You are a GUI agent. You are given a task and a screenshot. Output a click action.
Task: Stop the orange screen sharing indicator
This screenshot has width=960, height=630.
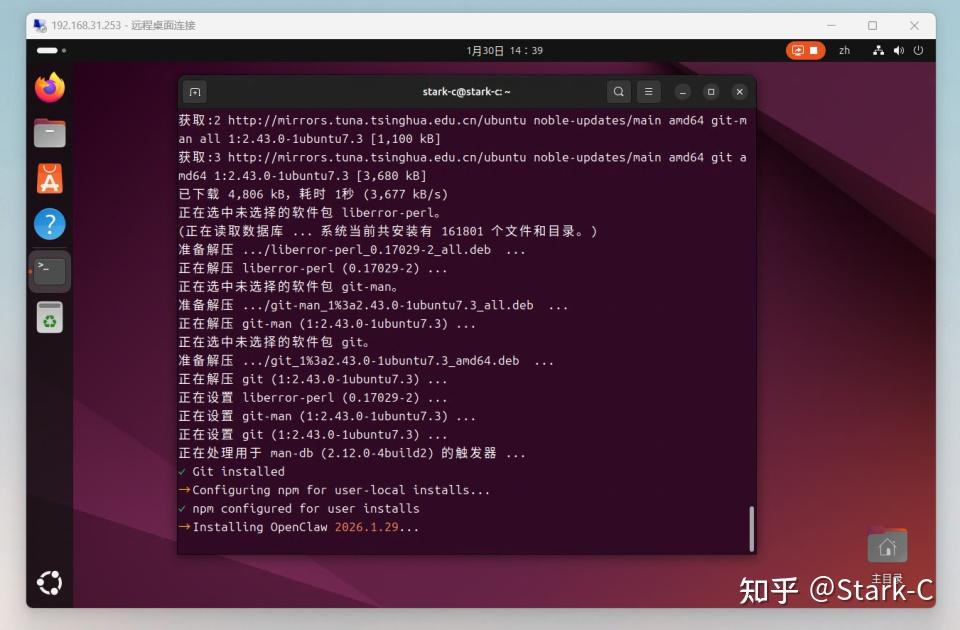click(x=805, y=50)
